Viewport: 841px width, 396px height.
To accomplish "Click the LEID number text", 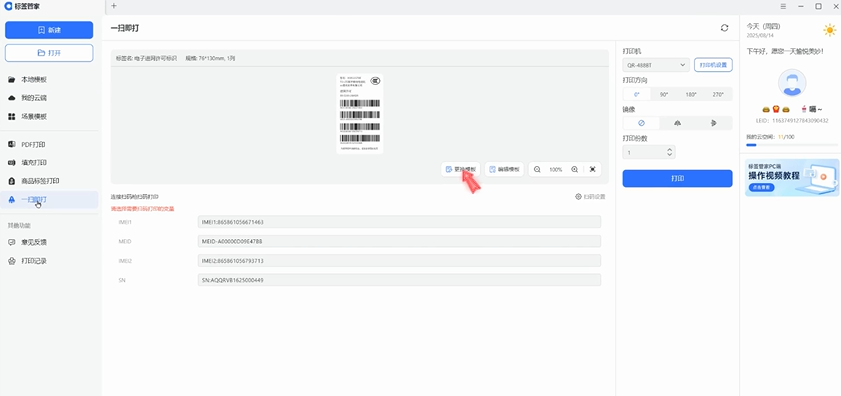I will (792, 121).
